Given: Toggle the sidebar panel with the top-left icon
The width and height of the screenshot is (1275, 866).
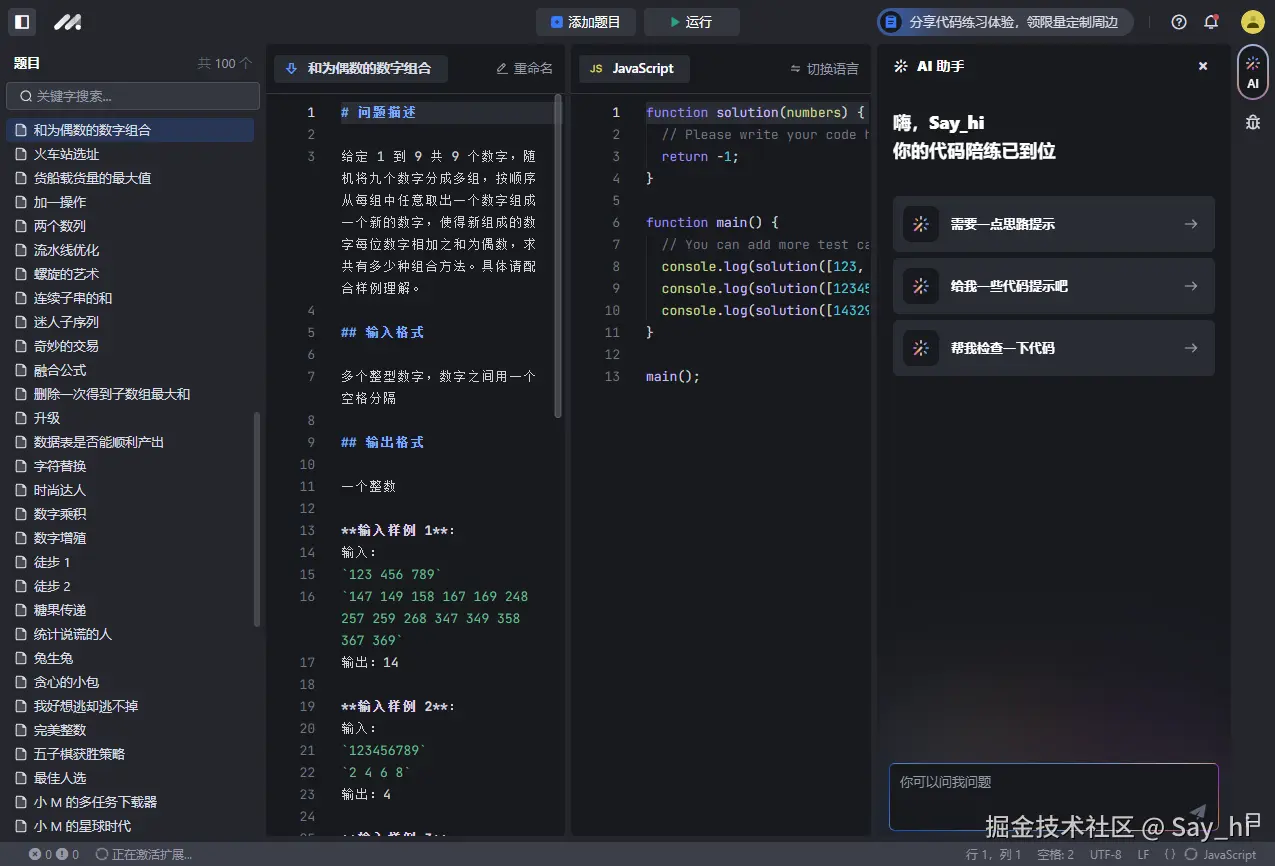Looking at the screenshot, I should 21,22.
